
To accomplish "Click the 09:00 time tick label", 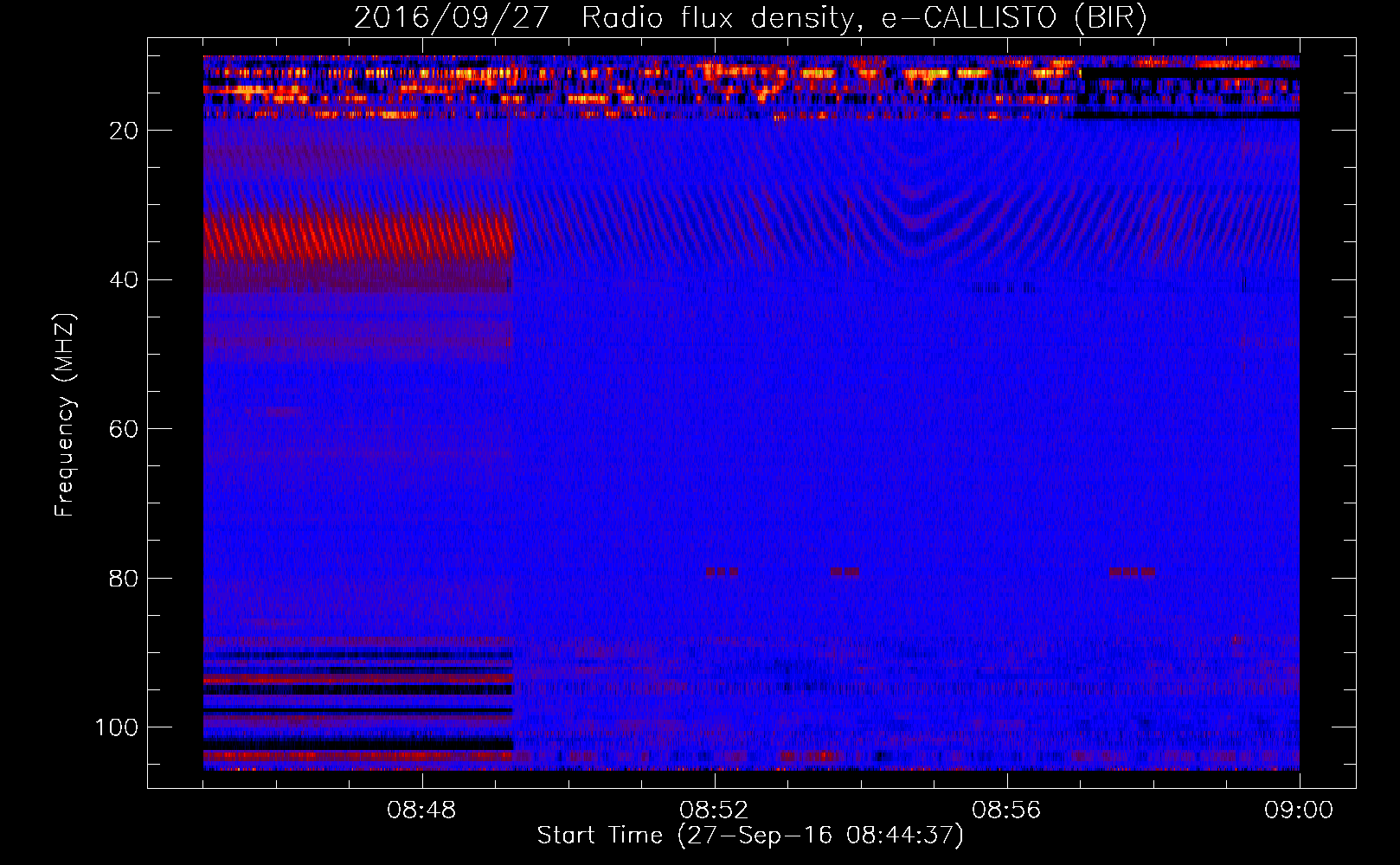I will click(1299, 811).
